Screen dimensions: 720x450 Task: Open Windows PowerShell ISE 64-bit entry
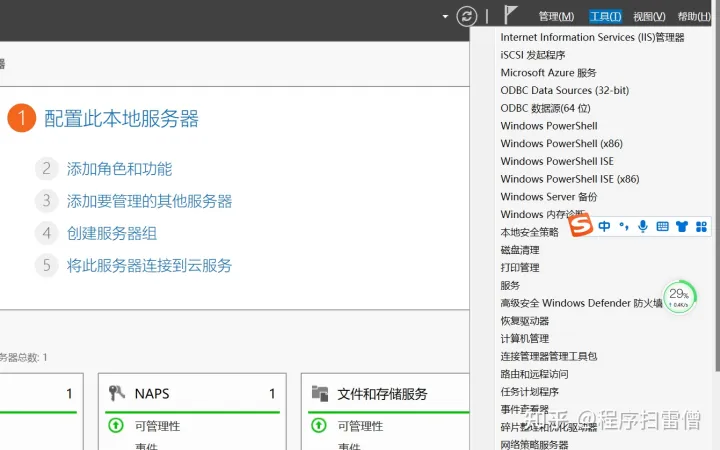click(x=557, y=161)
